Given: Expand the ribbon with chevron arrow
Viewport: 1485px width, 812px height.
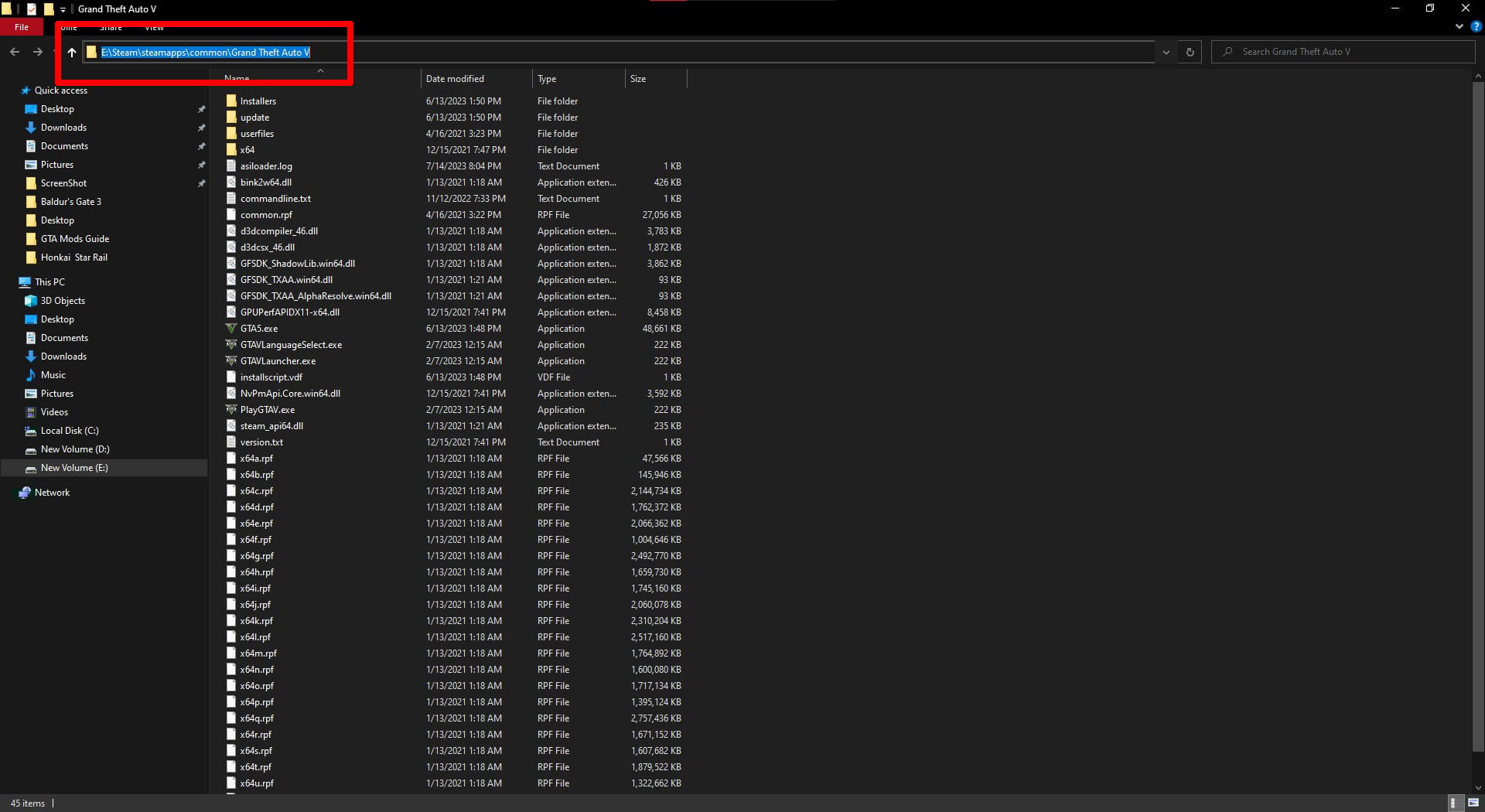Looking at the screenshot, I should tap(1459, 26).
